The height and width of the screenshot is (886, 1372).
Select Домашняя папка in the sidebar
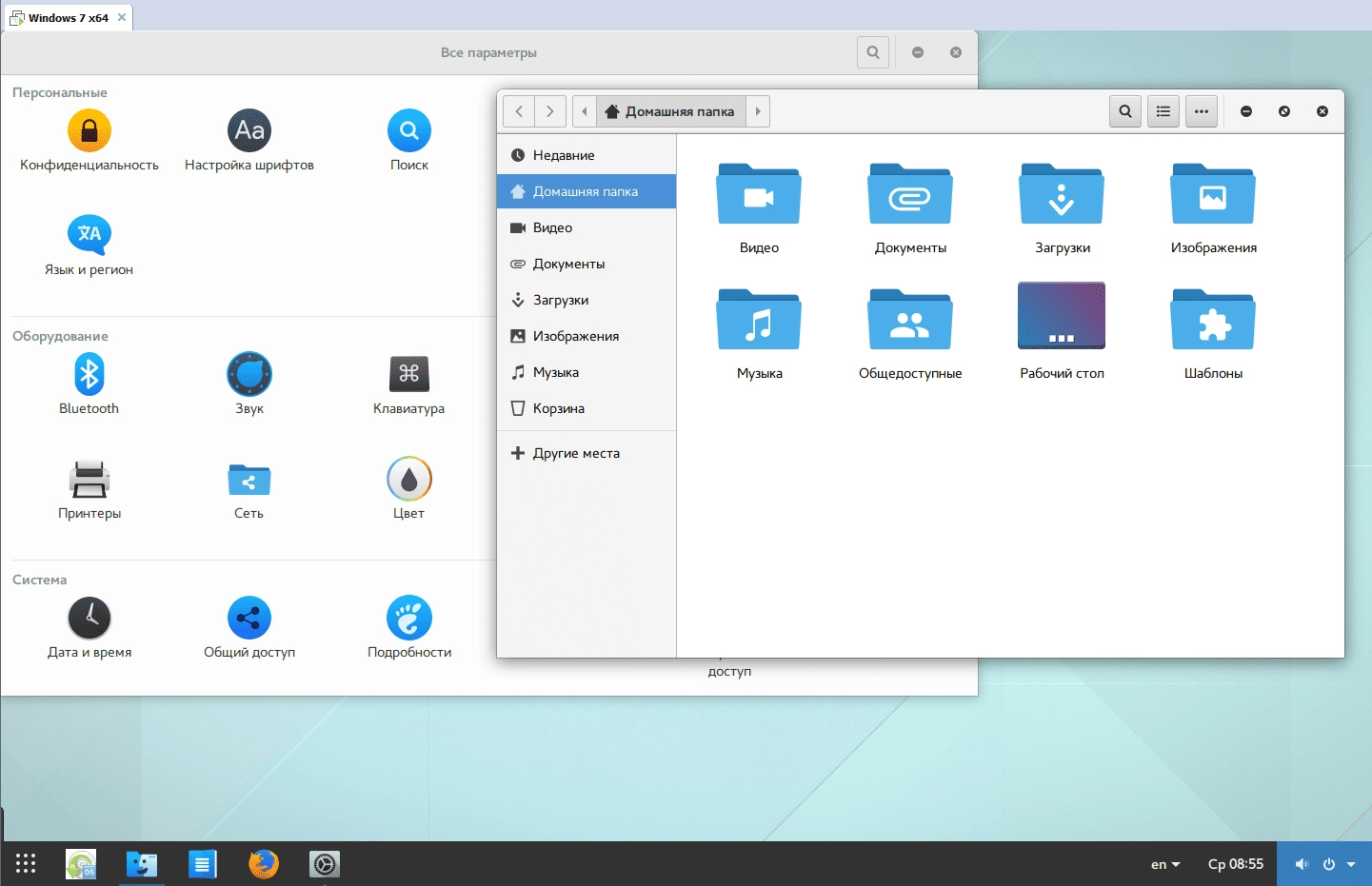tap(587, 191)
